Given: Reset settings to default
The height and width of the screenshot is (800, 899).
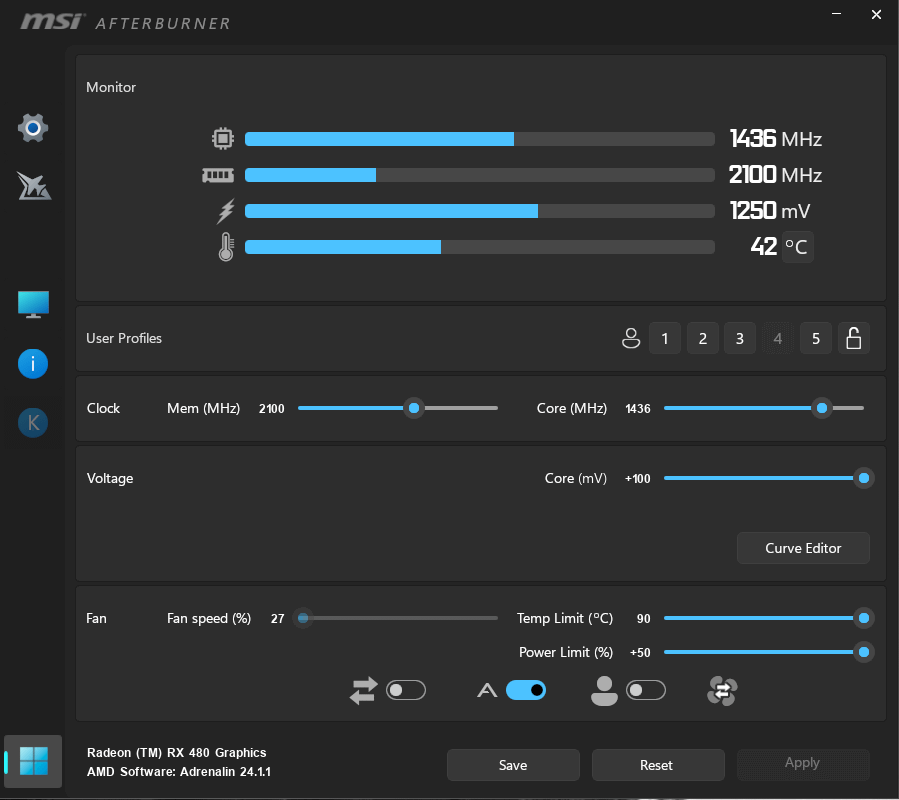Looking at the screenshot, I should (x=658, y=765).
